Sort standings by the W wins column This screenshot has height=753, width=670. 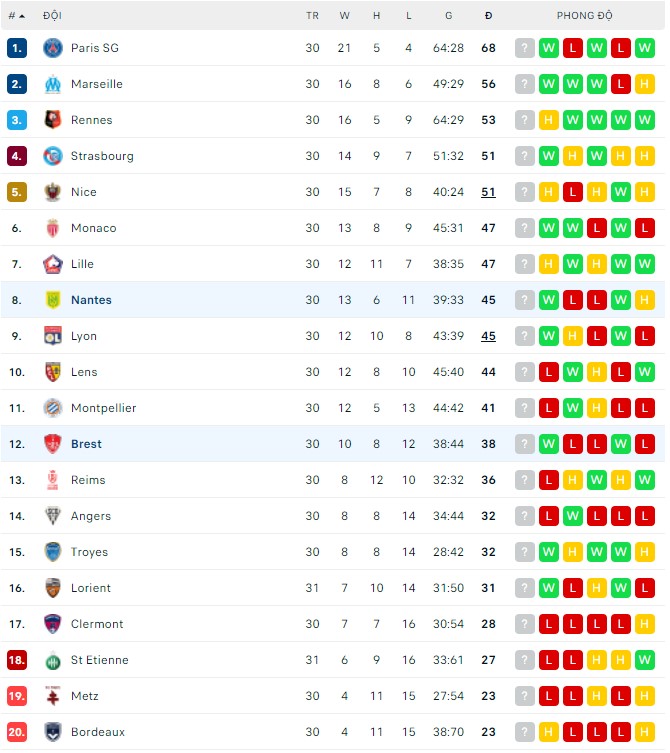[345, 16]
